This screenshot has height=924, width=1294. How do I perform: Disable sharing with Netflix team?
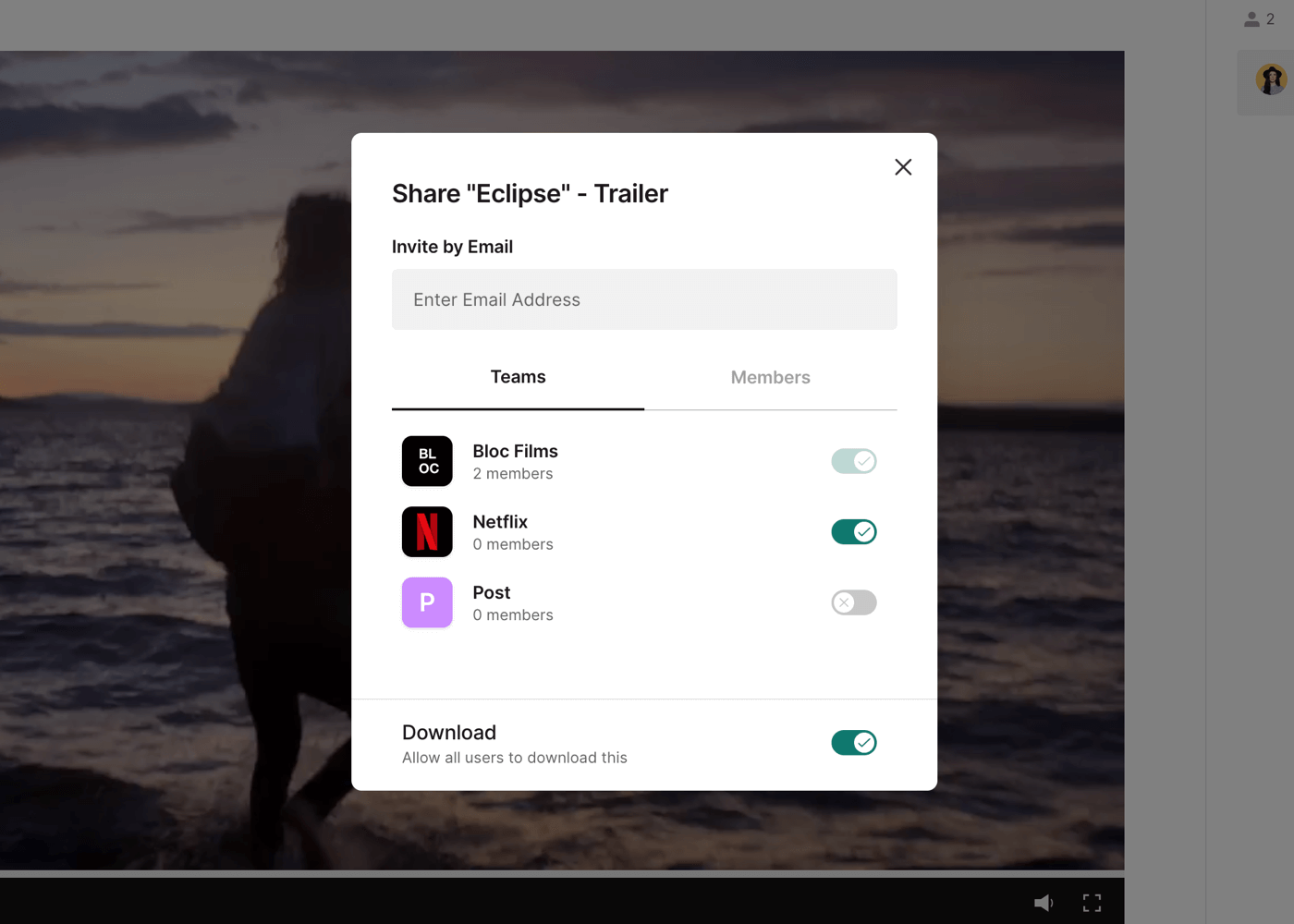(x=853, y=532)
